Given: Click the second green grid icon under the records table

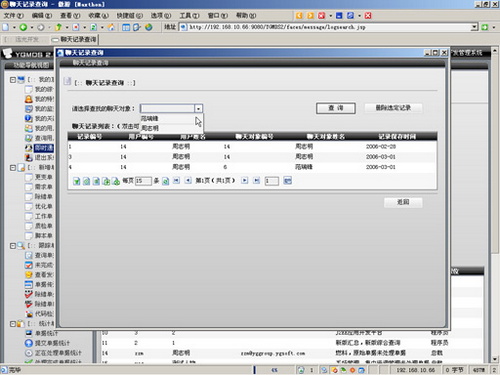Looking at the screenshot, I should pos(86,181).
